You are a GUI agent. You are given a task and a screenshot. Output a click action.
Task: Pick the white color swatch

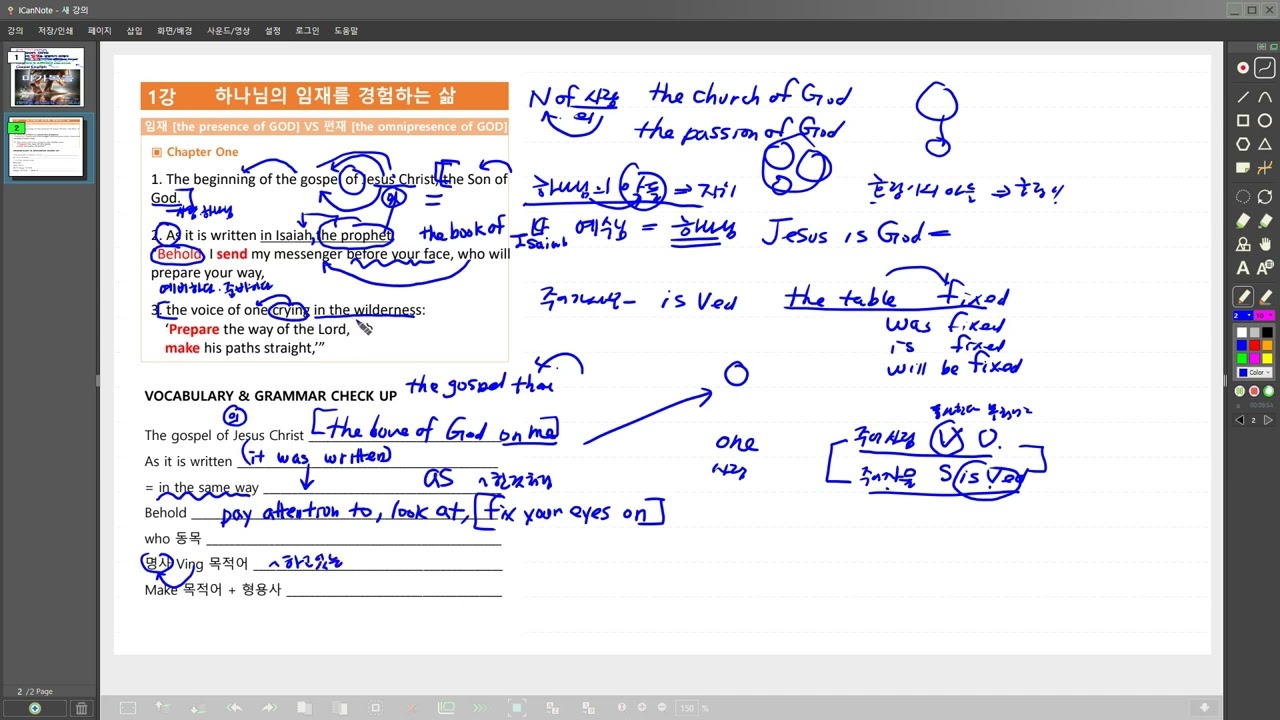click(1242, 332)
